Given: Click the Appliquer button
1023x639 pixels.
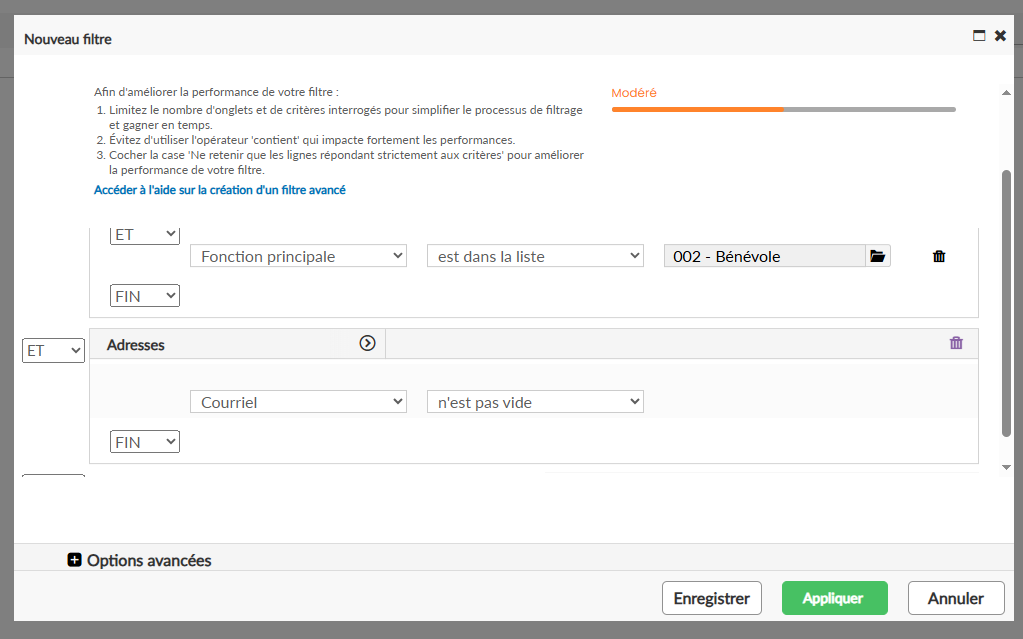Looking at the screenshot, I should tap(834, 598).
